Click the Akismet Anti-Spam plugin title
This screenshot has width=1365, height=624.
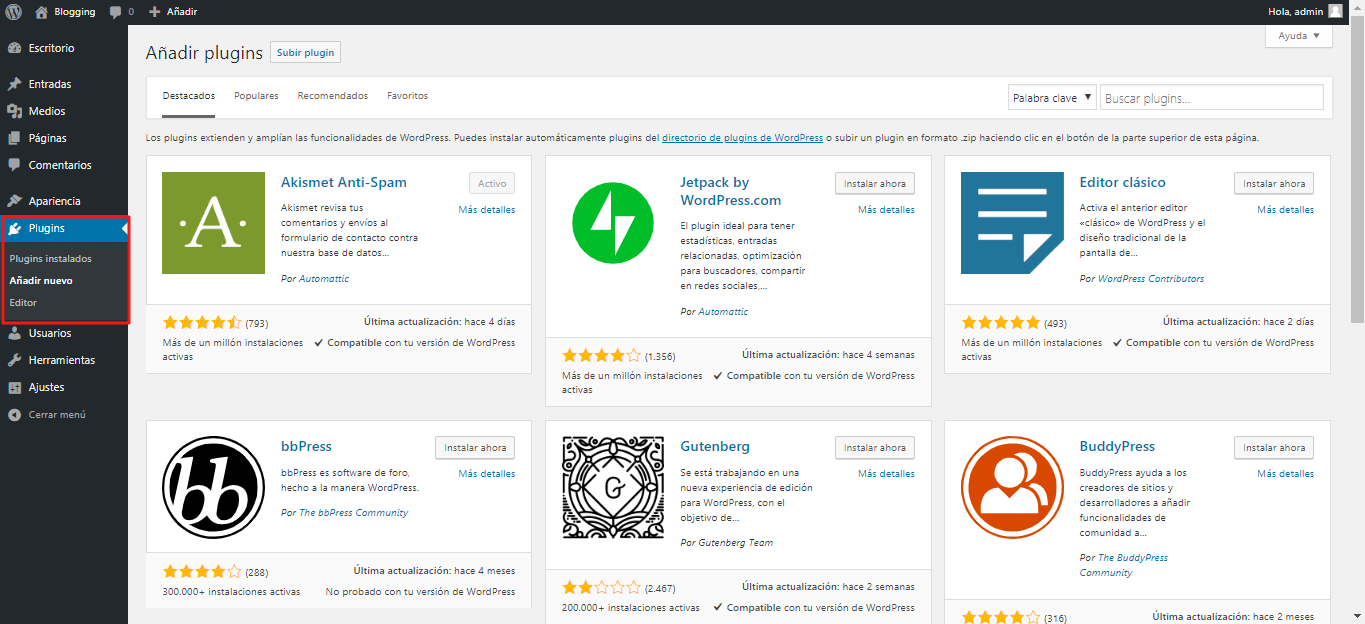coord(344,183)
